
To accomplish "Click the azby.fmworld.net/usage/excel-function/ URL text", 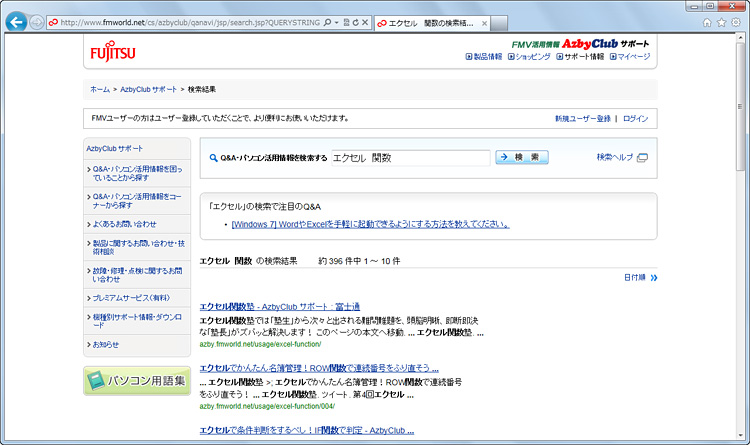I will point(260,345).
